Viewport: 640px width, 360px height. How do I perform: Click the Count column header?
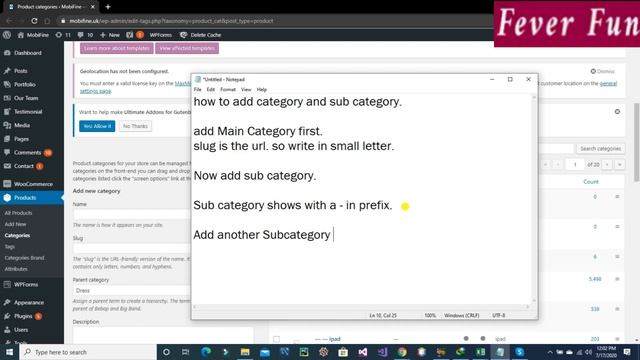point(591,182)
